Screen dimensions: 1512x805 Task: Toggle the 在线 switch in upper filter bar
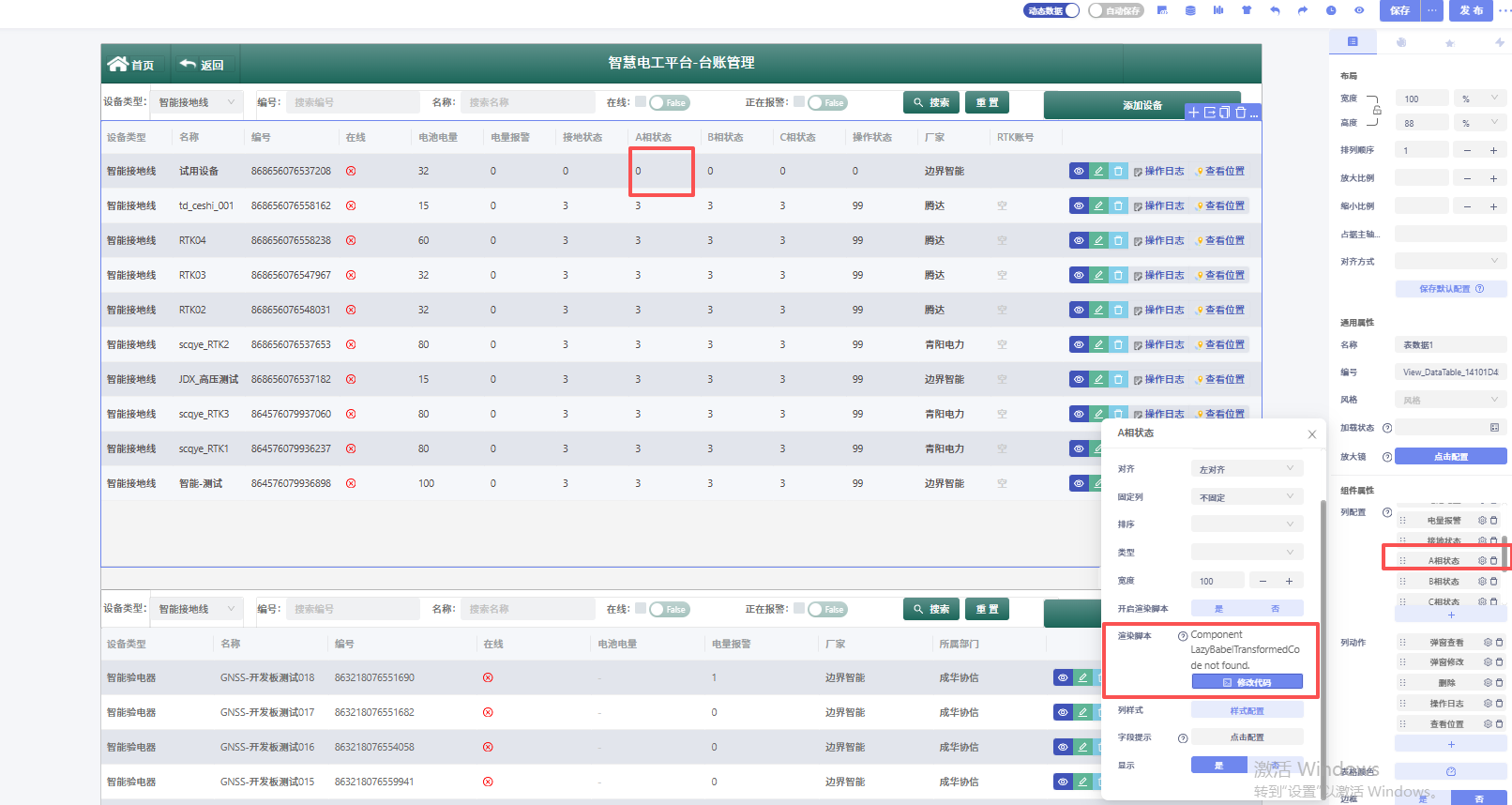[x=669, y=103]
